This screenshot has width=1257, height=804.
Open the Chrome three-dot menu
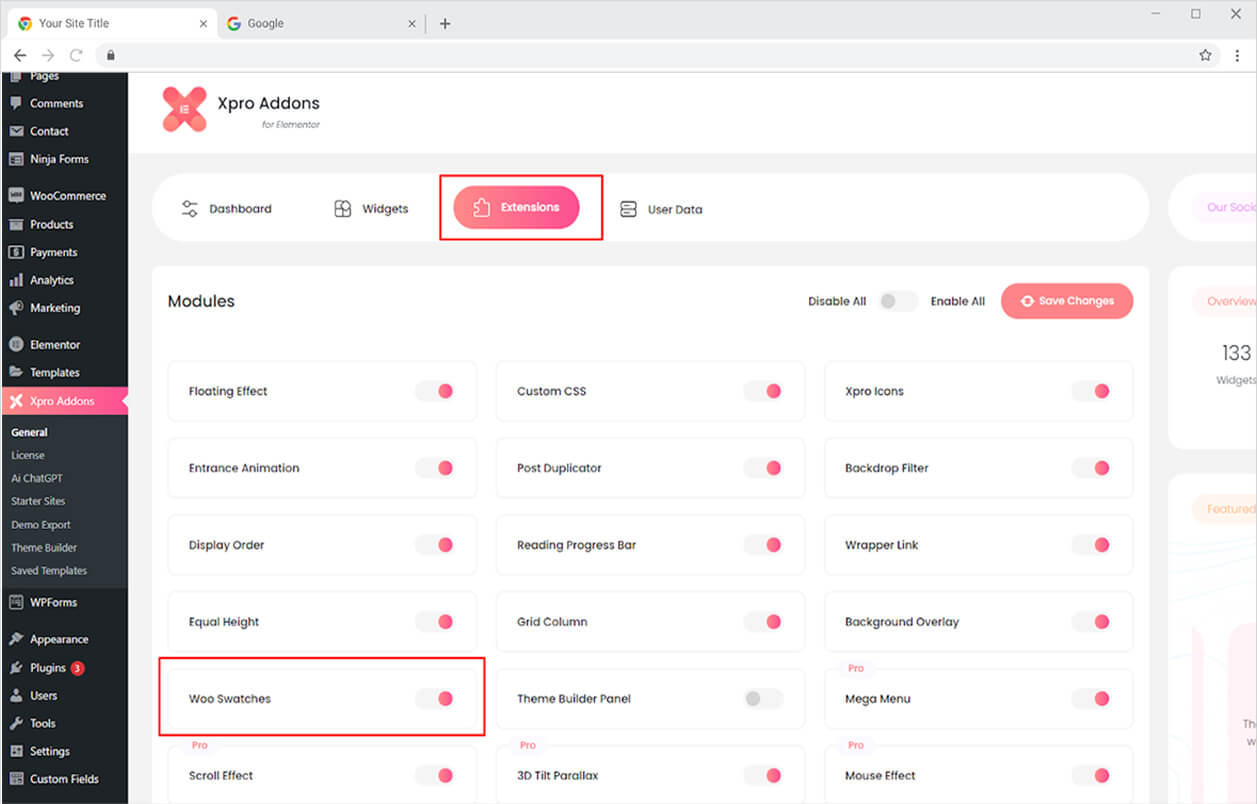(1237, 55)
